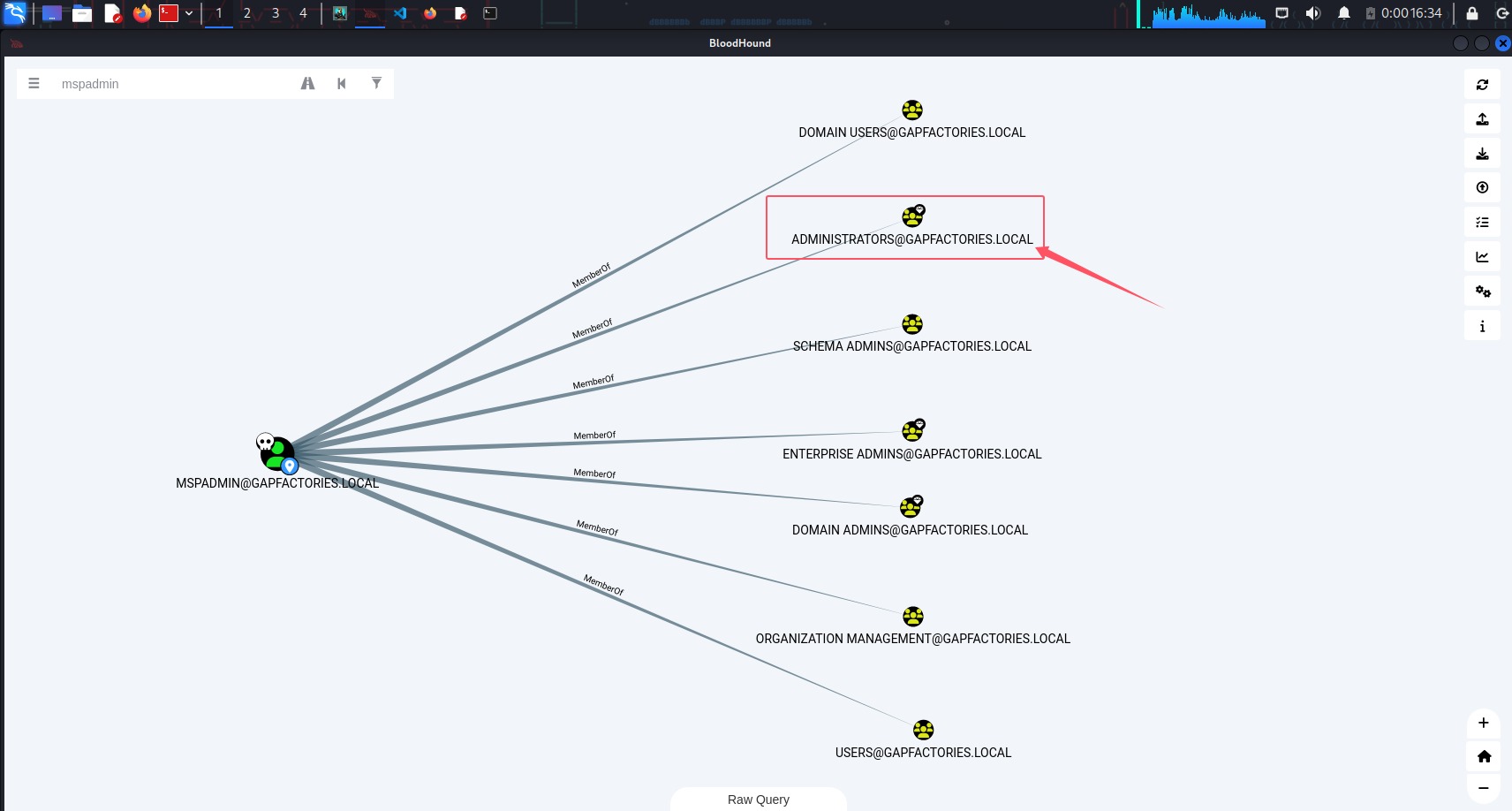Screen dimensions: 1512x811
Task: Click the MemberOf edge label toward Domain Users
Action: 591,276
